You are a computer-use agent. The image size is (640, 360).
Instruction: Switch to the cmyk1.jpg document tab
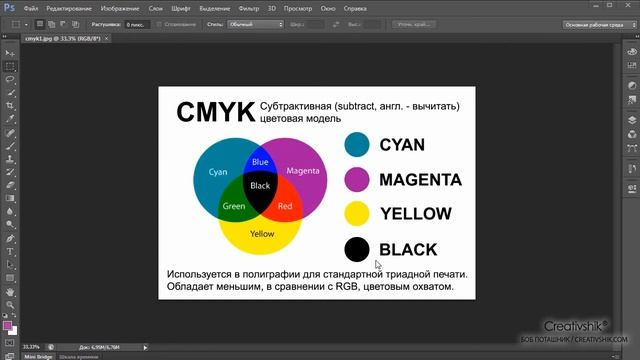[63, 38]
